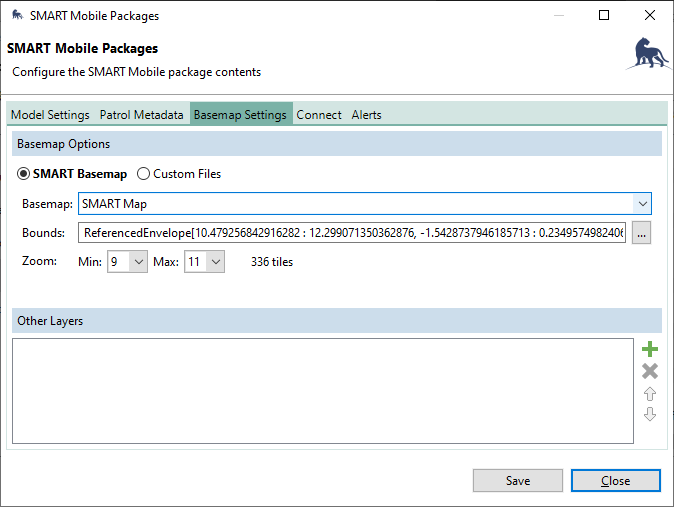
Task: Click the gray X remove layer icon
Action: 650,371
